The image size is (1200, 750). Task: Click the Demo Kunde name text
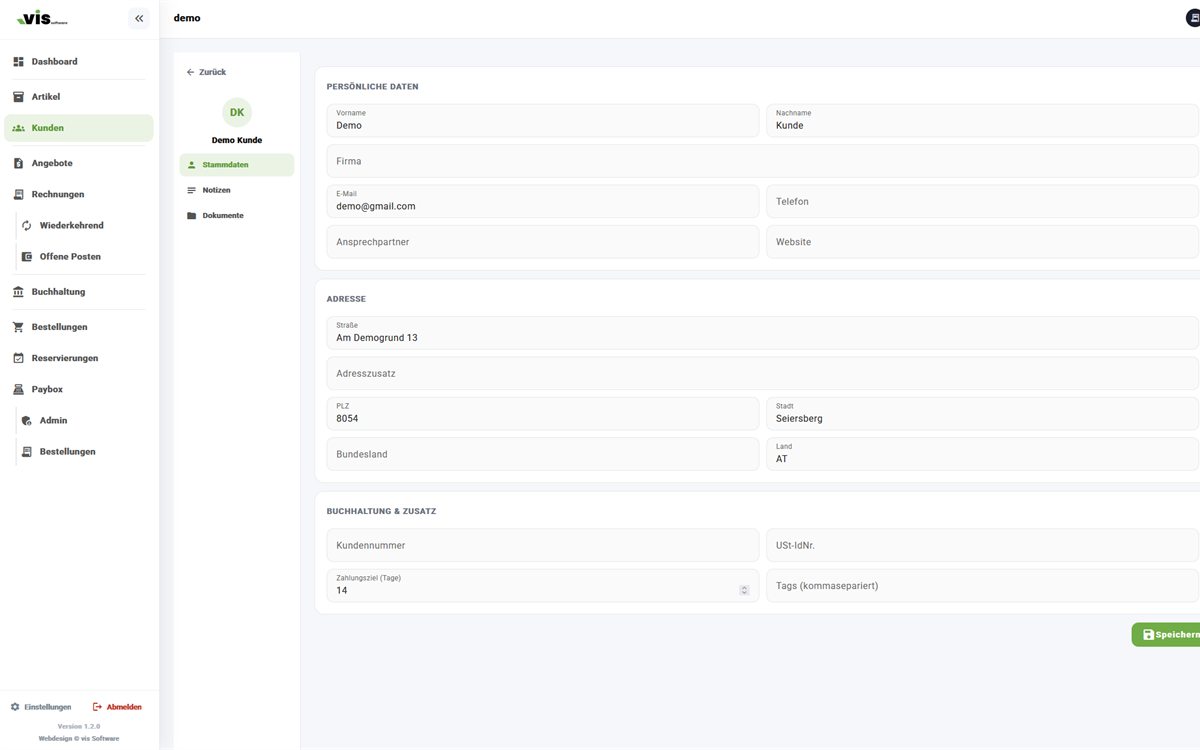[x=237, y=141]
